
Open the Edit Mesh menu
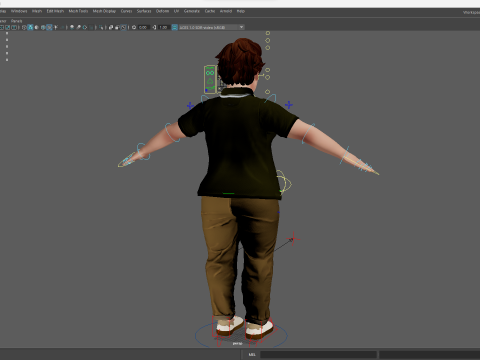click(x=55, y=11)
